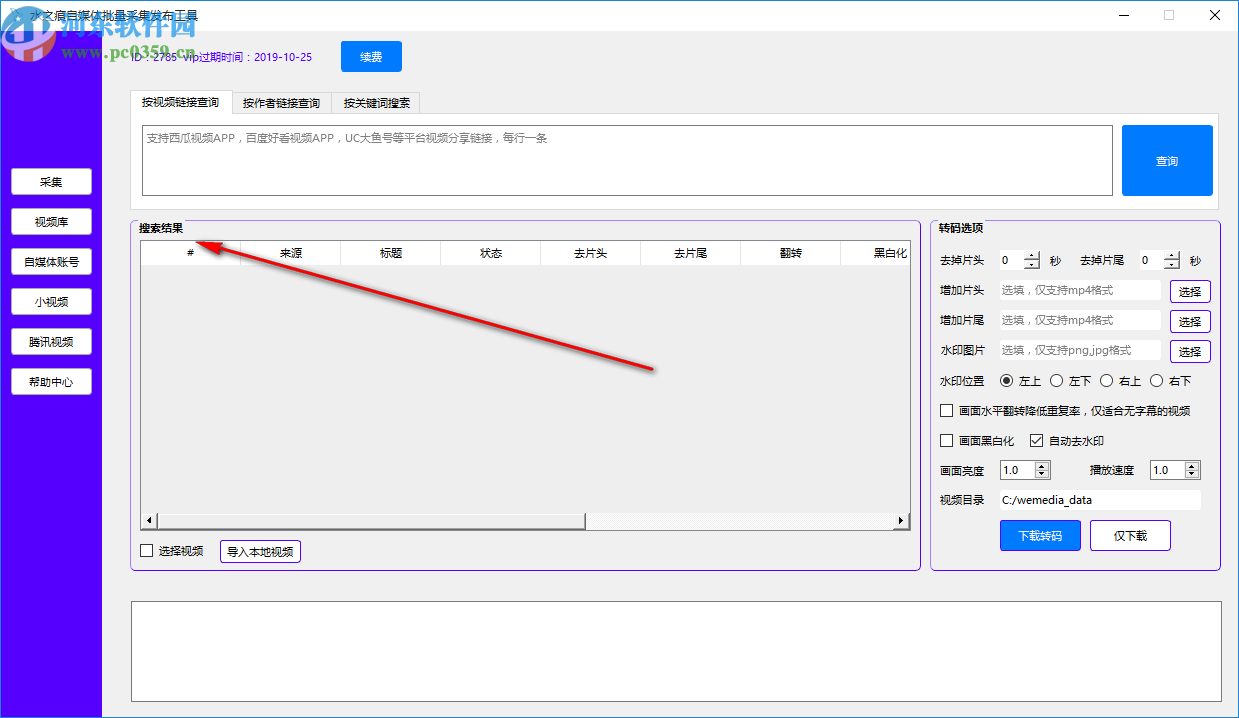Click the 状态 column header
The height and width of the screenshot is (718, 1239).
click(491, 253)
